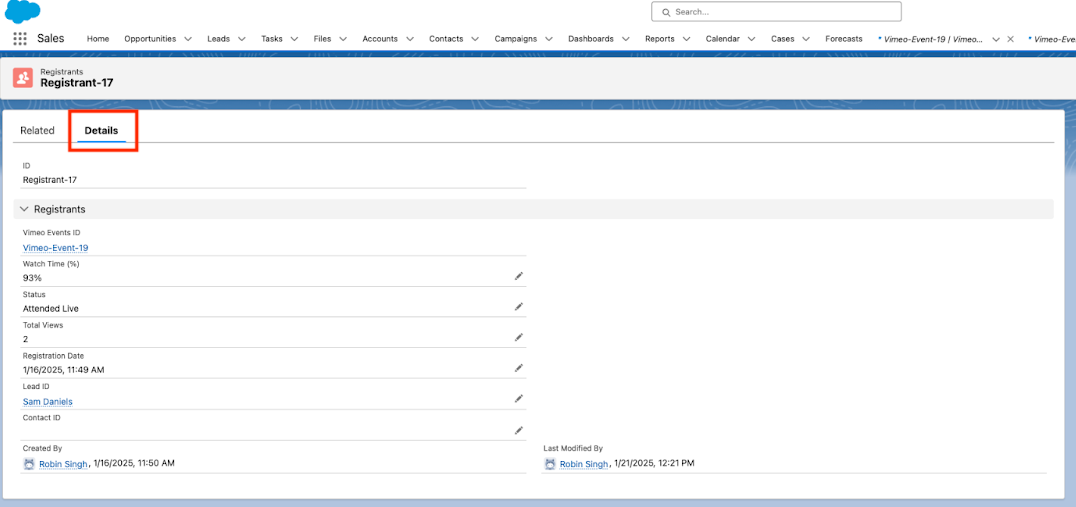Screen dimensions: 1076x507
Task: Open the Opportunities tab
Action: (x=150, y=39)
